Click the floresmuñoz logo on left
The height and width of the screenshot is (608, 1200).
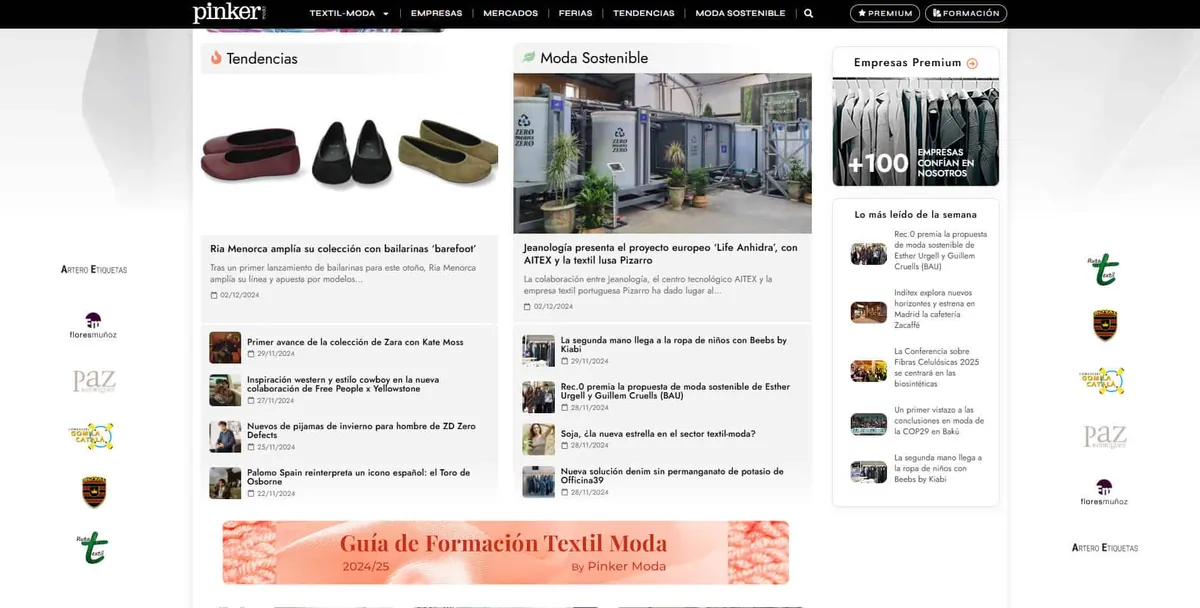click(x=93, y=326)
